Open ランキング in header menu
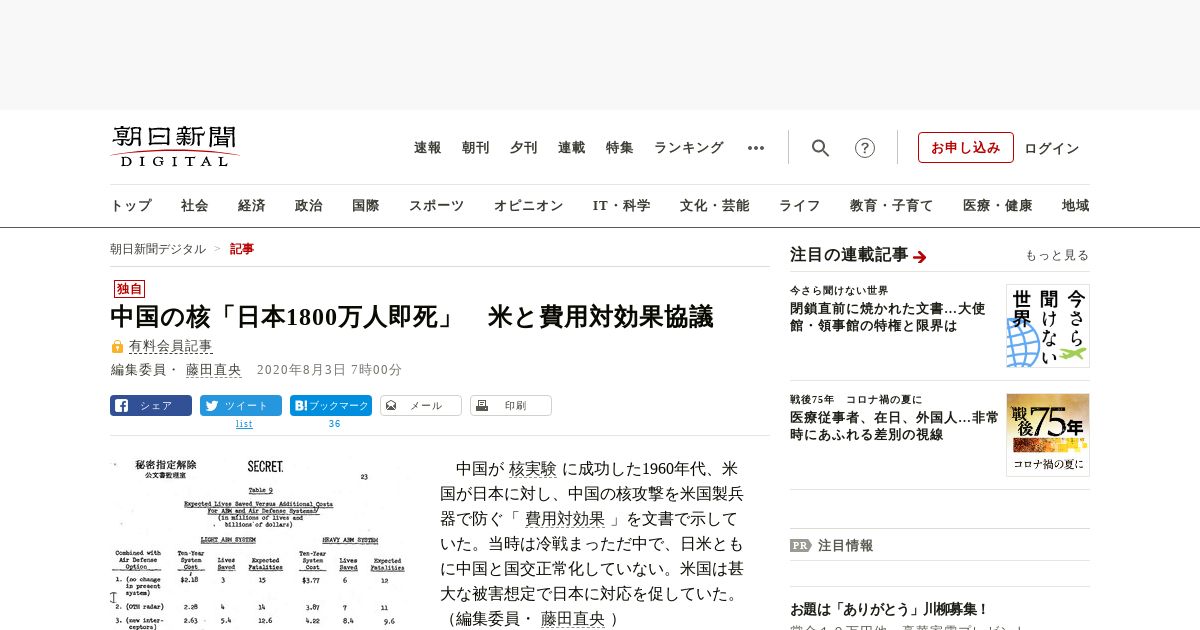The image size is (1200, 630). pos(689,148)
